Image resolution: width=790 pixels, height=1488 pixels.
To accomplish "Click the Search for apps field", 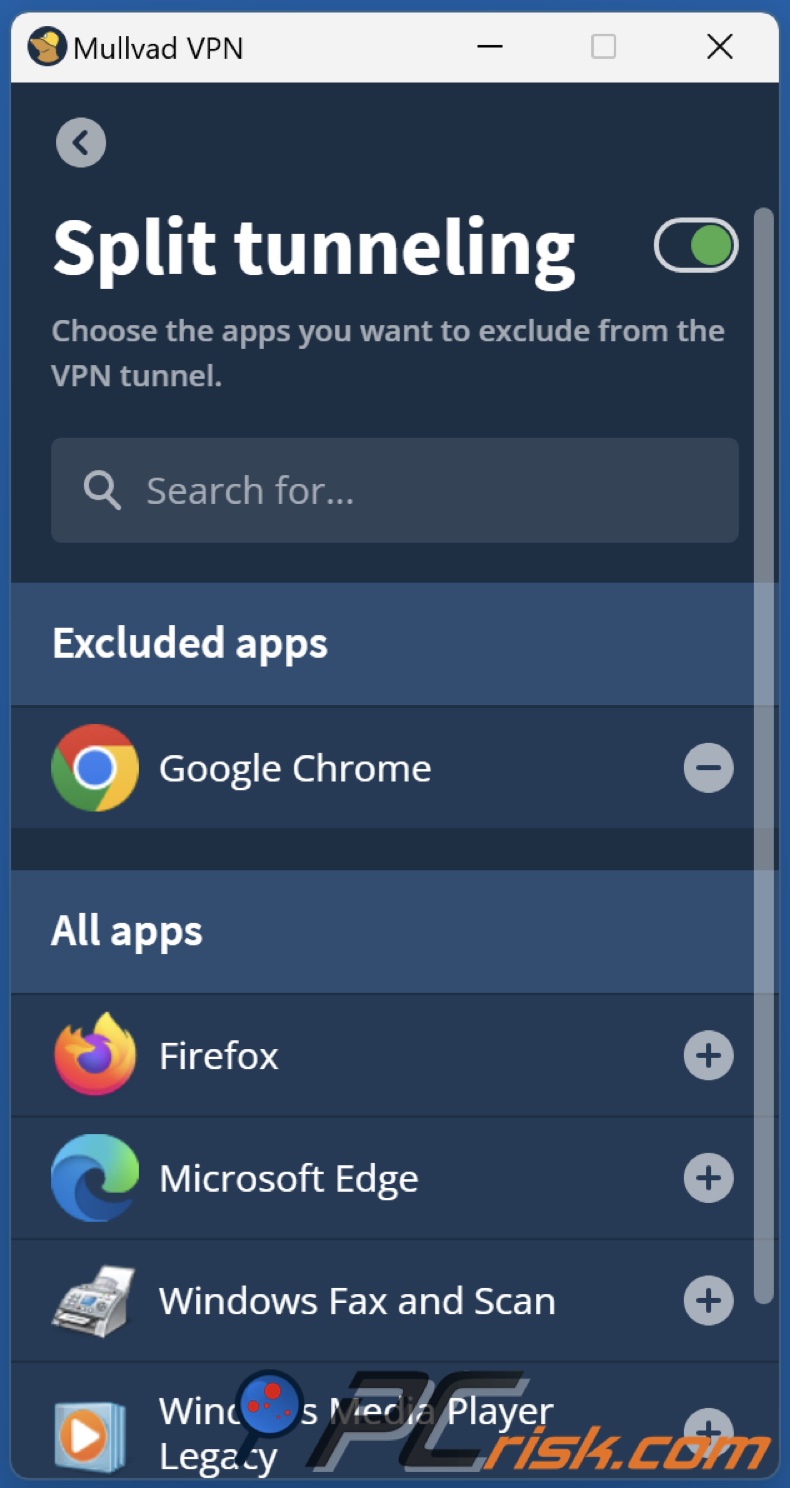I will [420, 491].
